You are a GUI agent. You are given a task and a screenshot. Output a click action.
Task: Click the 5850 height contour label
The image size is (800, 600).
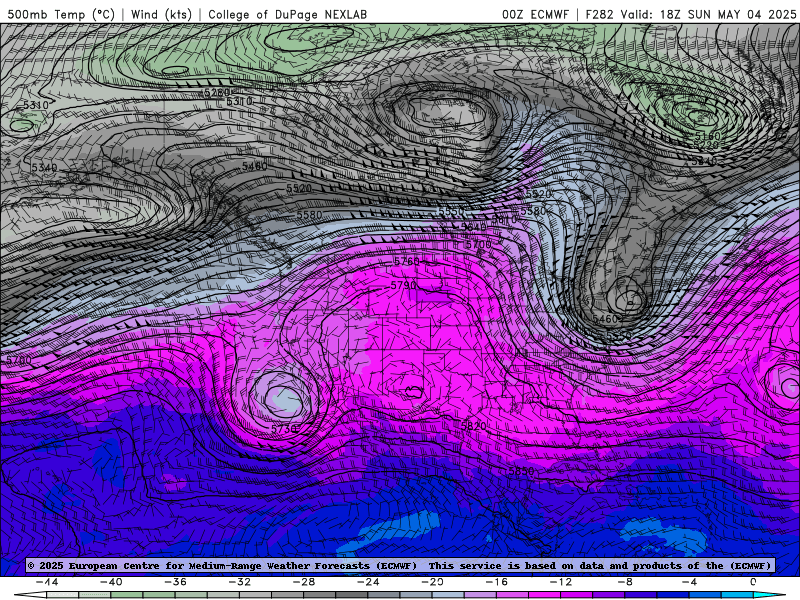(x=521, y=471)
